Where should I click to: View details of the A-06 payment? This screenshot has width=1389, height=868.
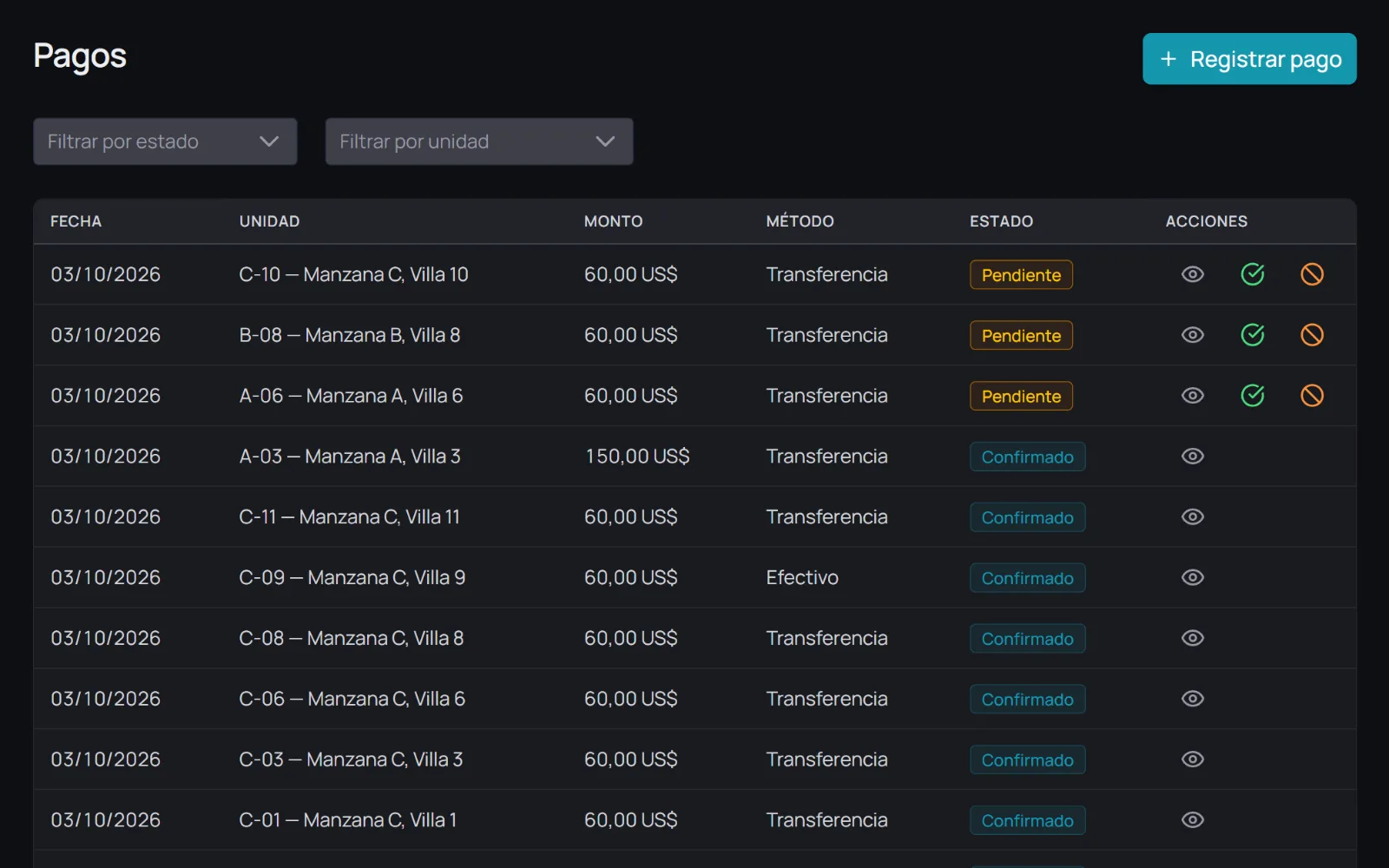1193,396
